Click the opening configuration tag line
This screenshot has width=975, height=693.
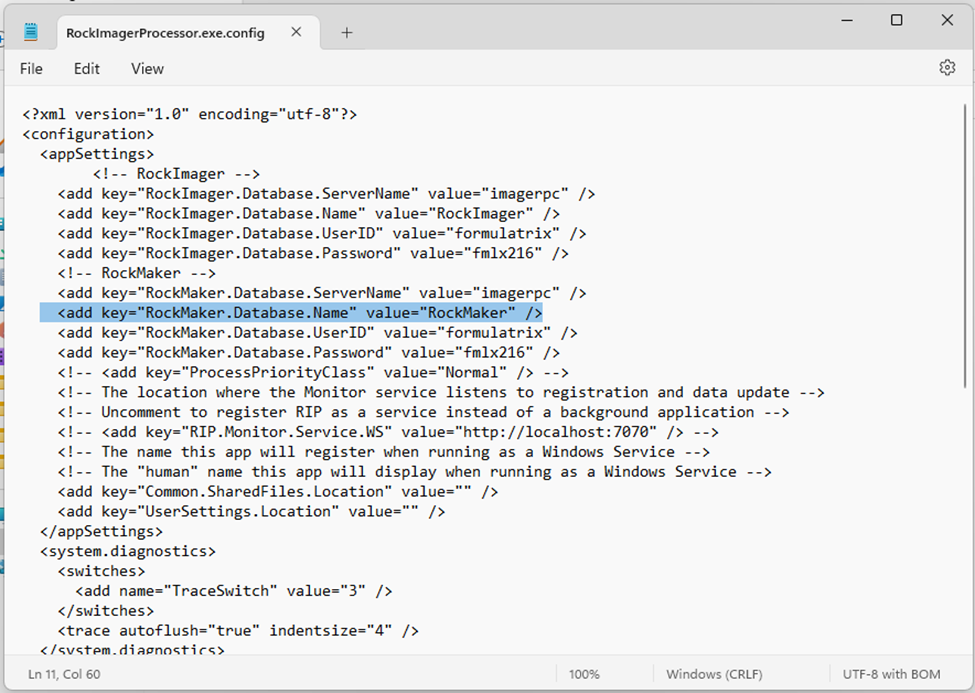click(88, 134)
